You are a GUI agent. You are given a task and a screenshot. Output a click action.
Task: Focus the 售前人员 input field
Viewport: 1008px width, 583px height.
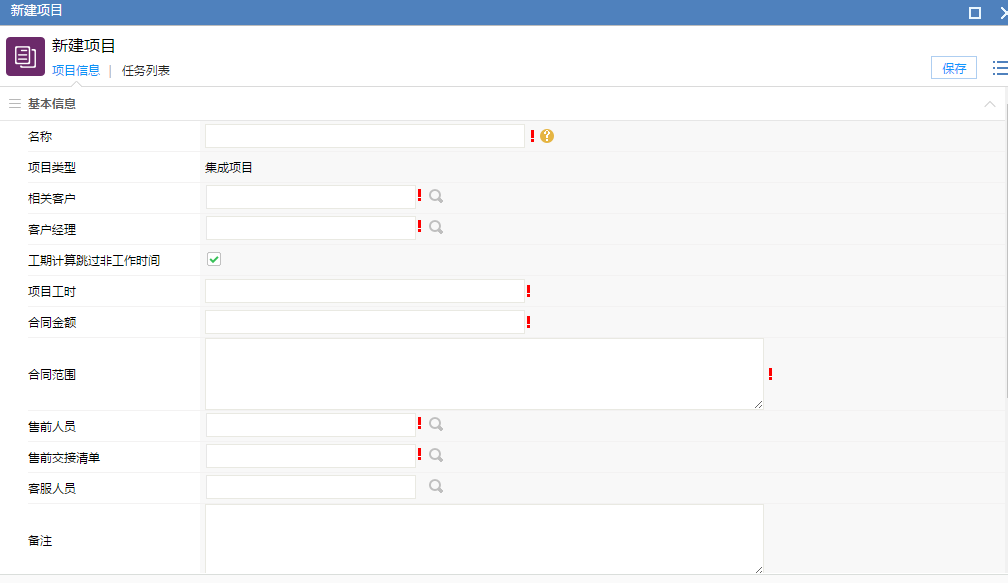[310, 426]
